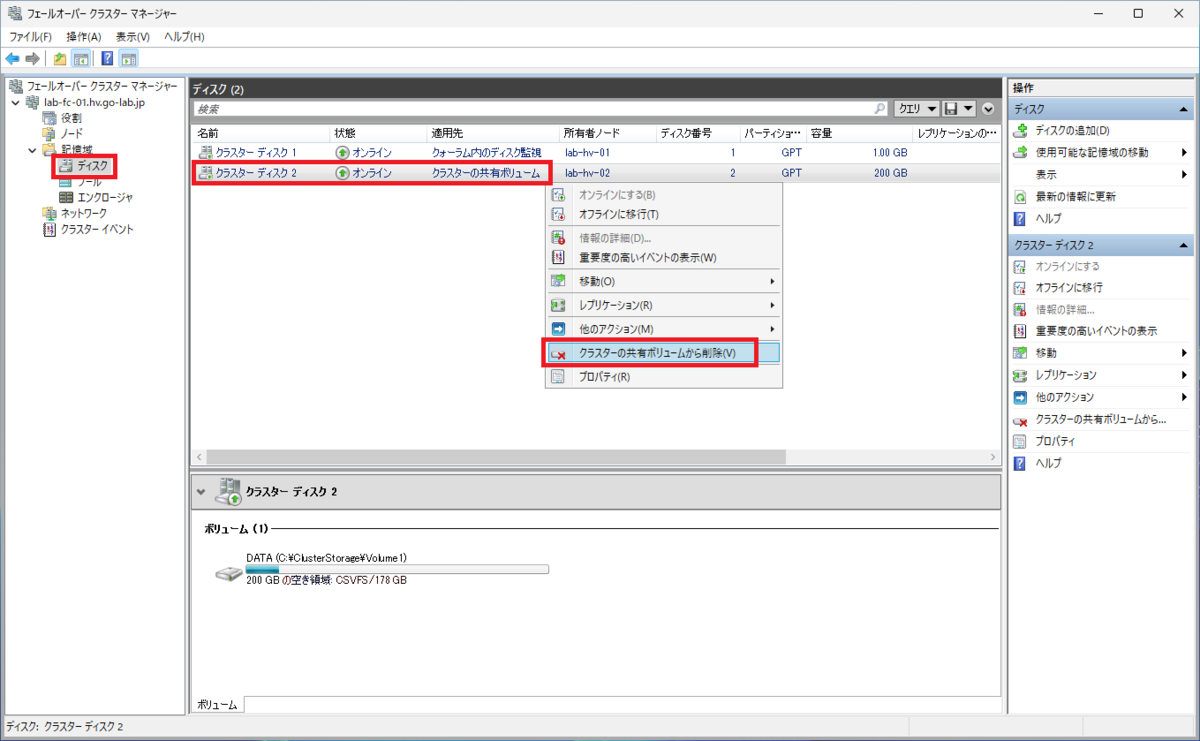This screenshot has height=741, width=1200.
Task: Click the Back arrow toolbar icon
Action: 13,58
